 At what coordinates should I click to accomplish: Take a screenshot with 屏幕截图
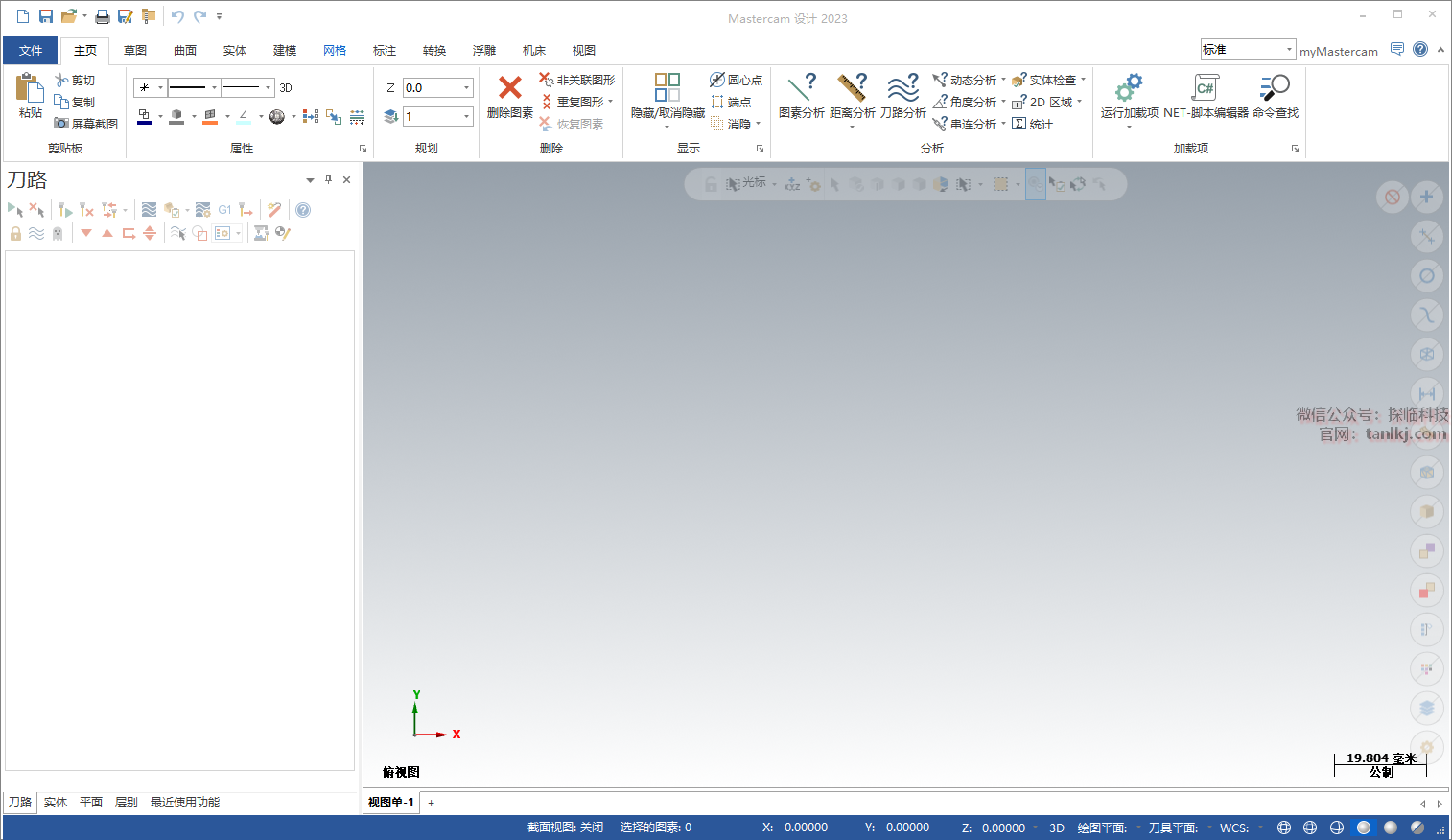(x=86, y=124)
